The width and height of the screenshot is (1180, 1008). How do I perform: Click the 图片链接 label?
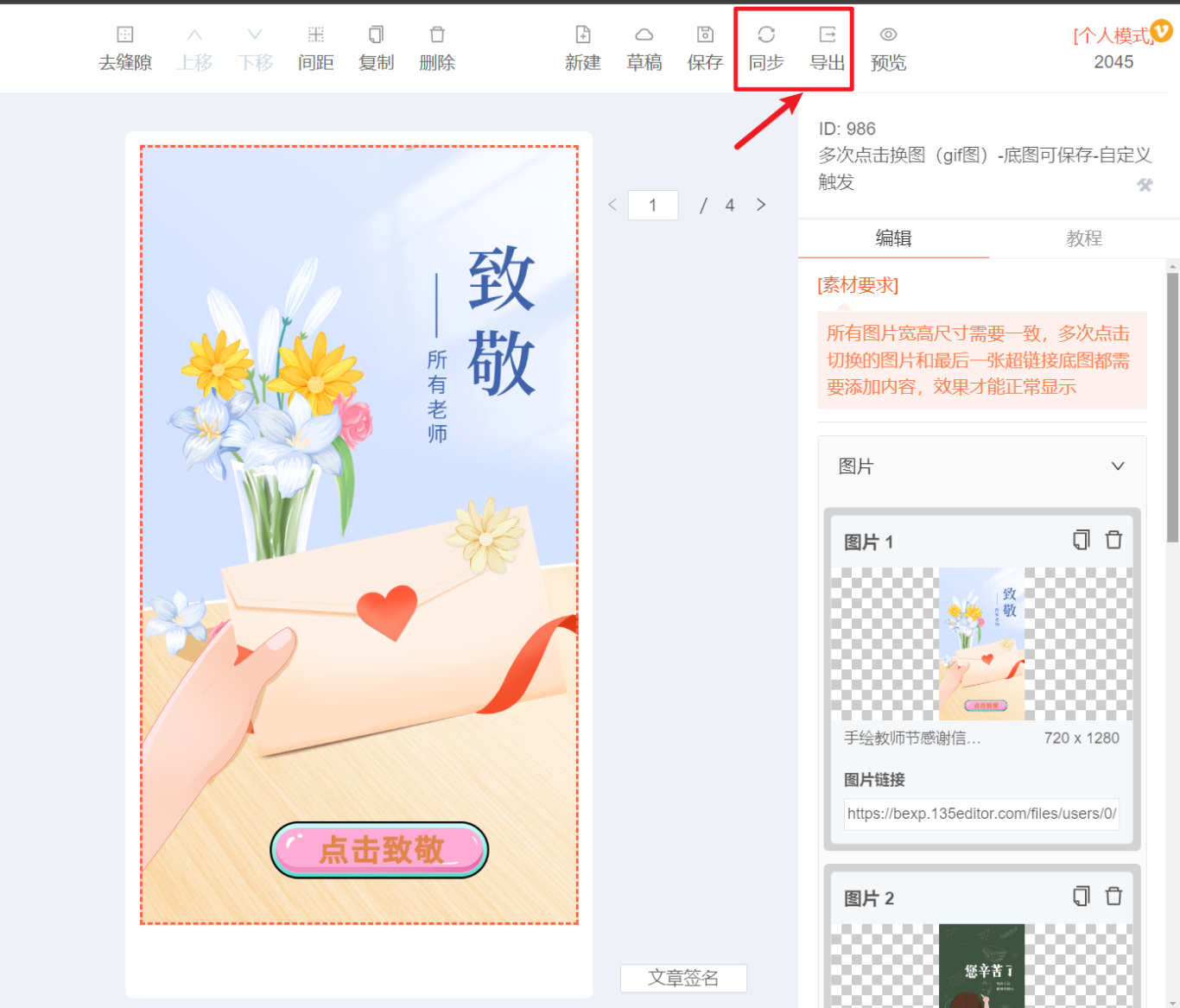[874, 780]
